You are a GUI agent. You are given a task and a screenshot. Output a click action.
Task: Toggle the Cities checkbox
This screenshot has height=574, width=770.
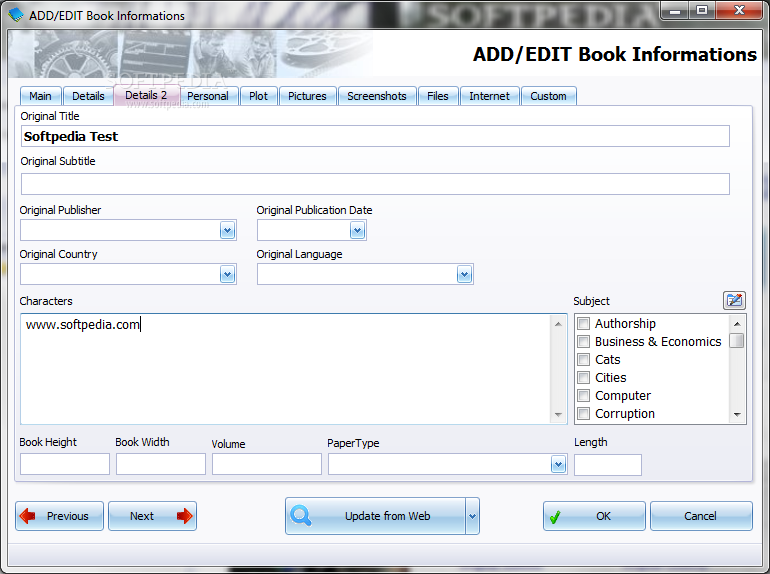(583, 378)
